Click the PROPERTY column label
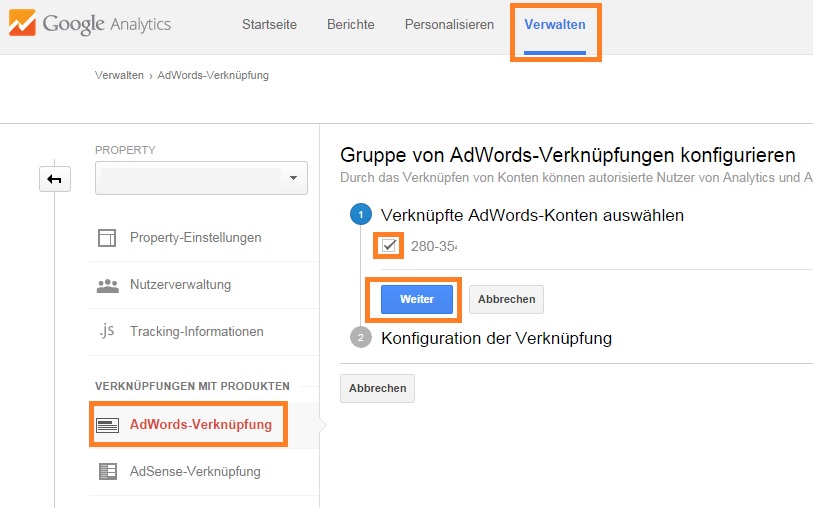This screenshot has width=813, height=508. pyautogui.click(x=125, y=150)
